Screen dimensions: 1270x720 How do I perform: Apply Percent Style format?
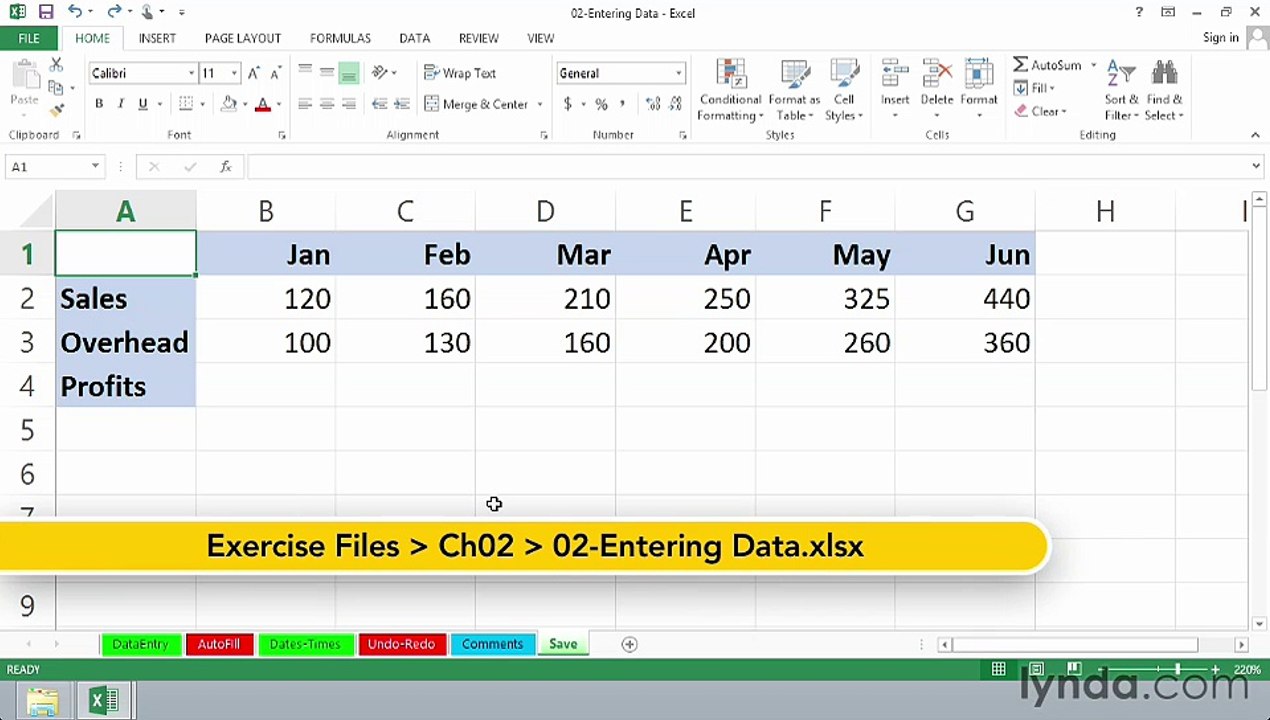tap(601, 104)
